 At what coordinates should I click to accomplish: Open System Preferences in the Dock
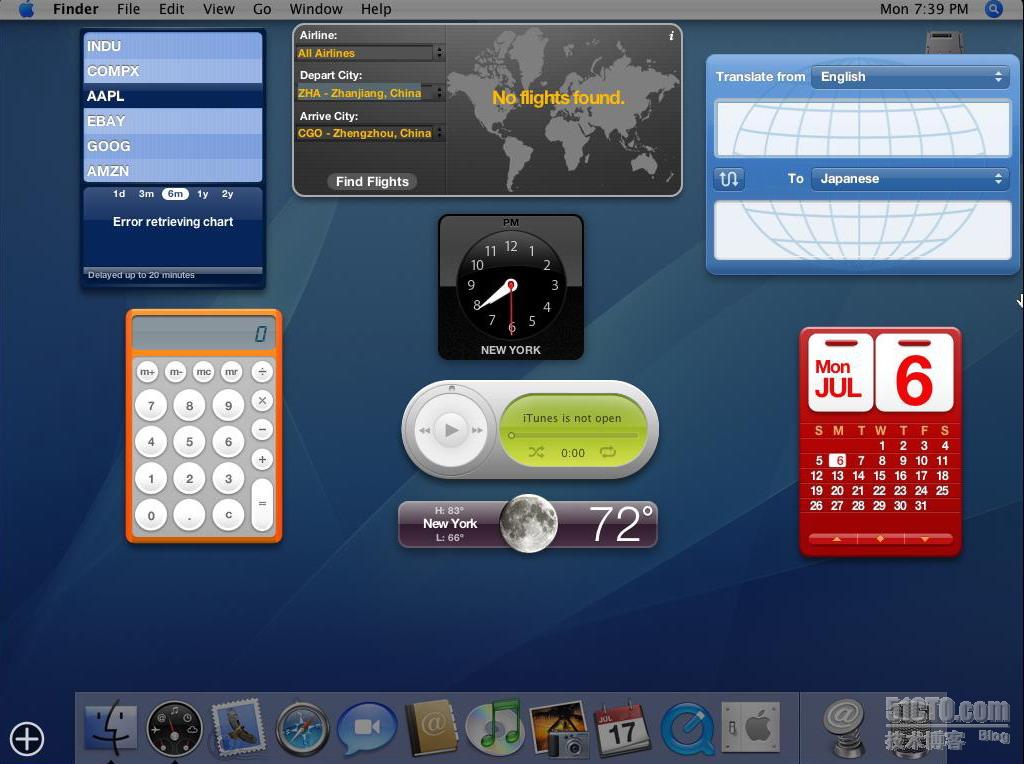pos(750,727)
